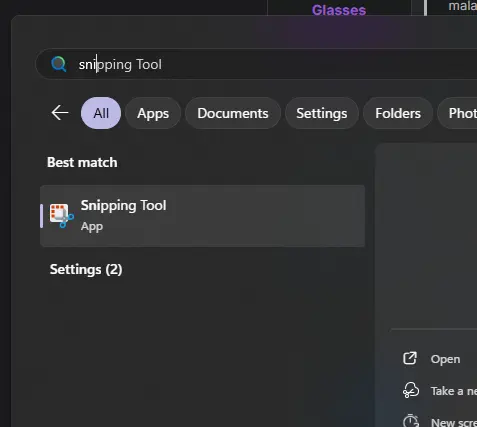Expand the Settings (2) results group
The width and height of the screenshot is (477, 427).
[86, 269]
